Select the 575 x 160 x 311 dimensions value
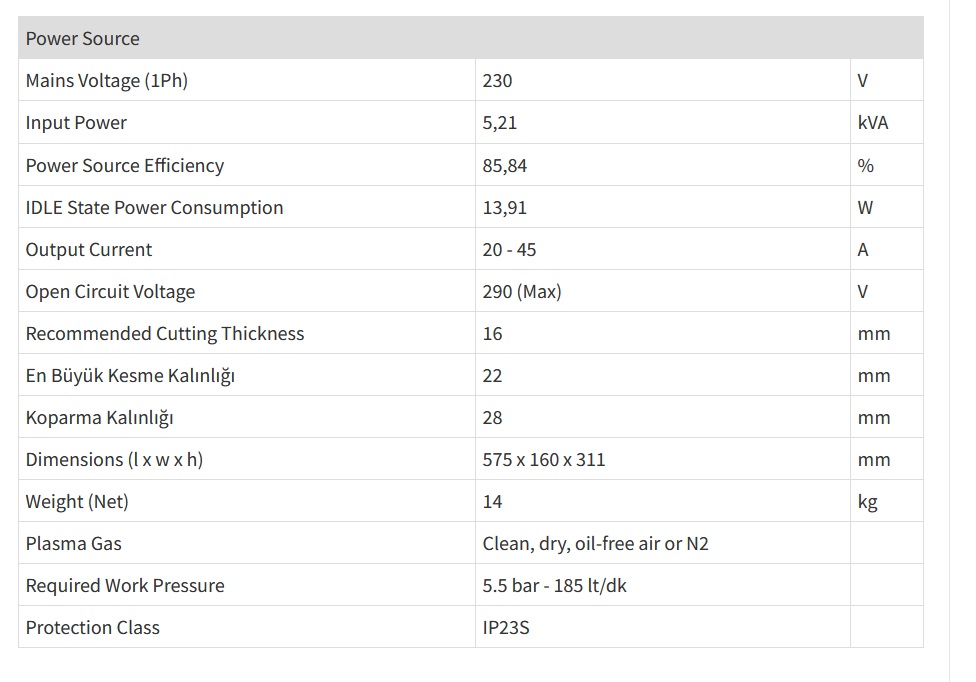The height and width of the screenshot is (682, 976). tap(544, 459)
